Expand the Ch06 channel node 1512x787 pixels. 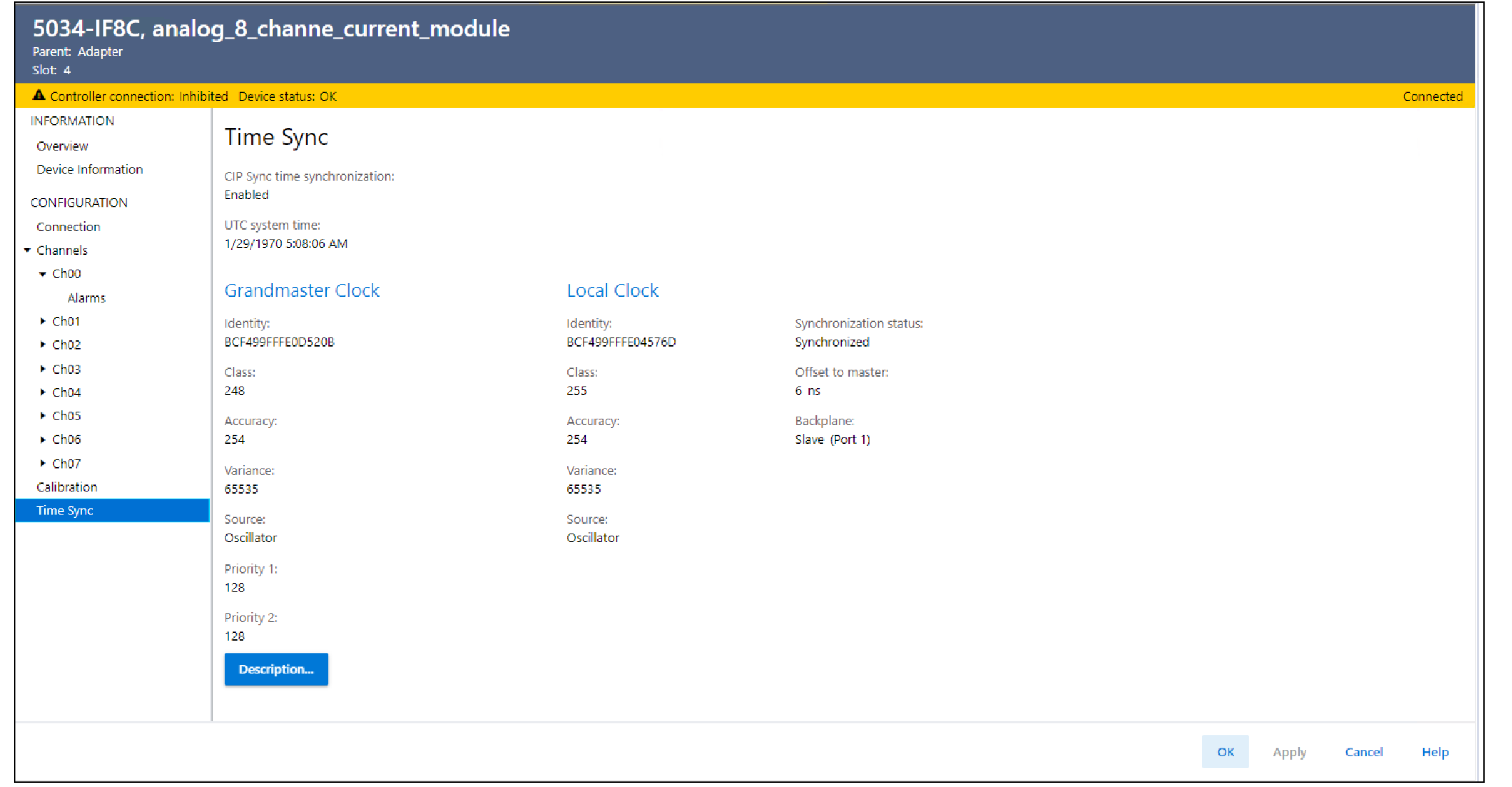pos(43,440)
